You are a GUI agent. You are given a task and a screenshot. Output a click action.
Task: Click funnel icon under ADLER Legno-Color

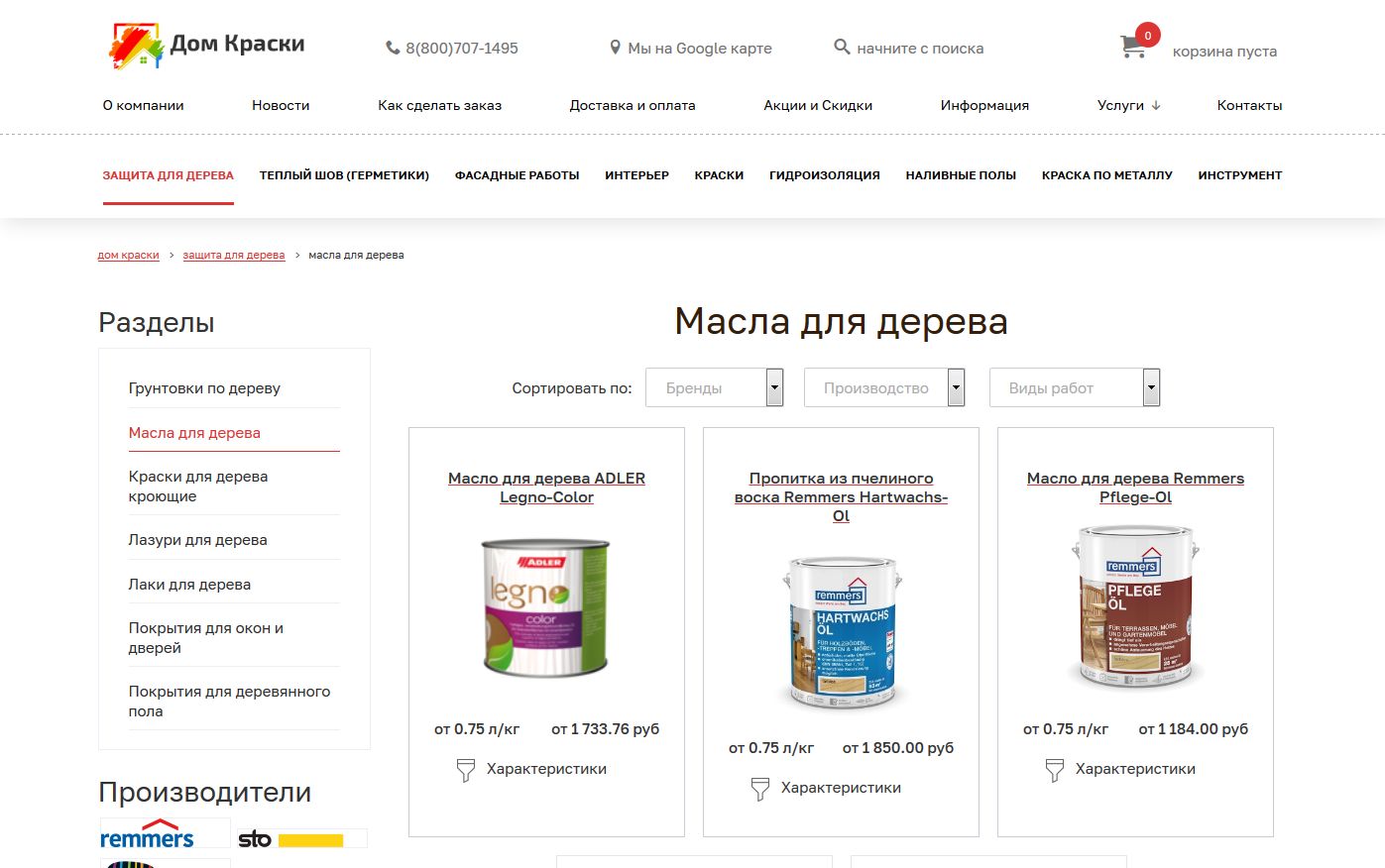465,770
